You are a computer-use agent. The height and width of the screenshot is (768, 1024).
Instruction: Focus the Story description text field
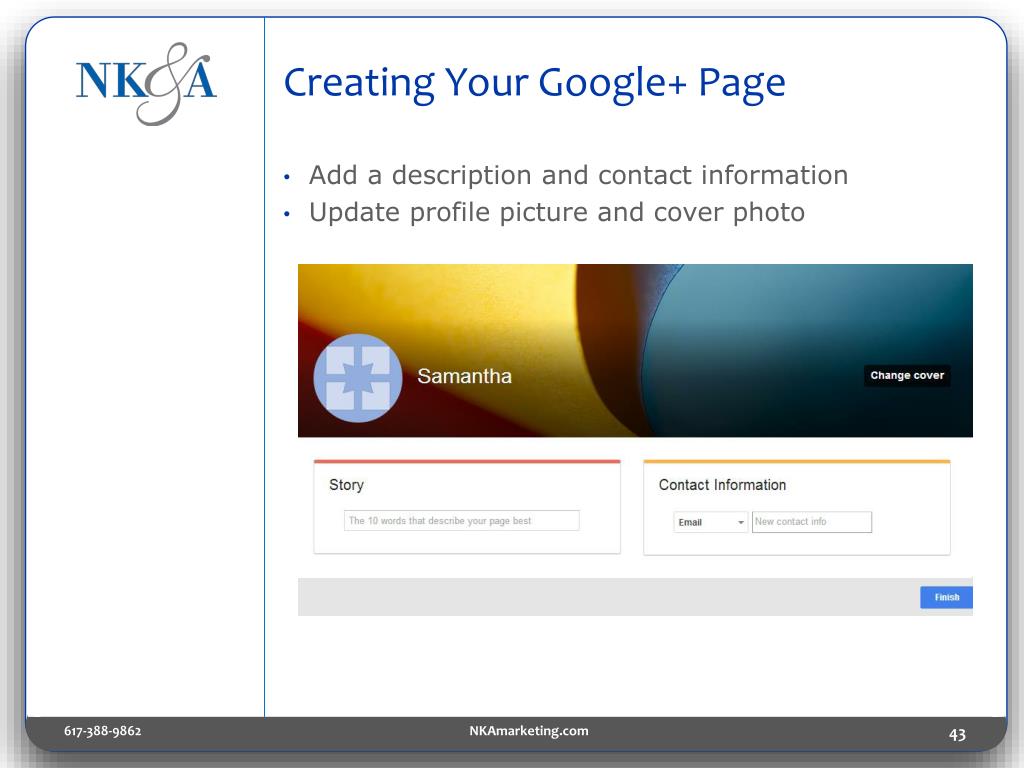click(461, 521)
